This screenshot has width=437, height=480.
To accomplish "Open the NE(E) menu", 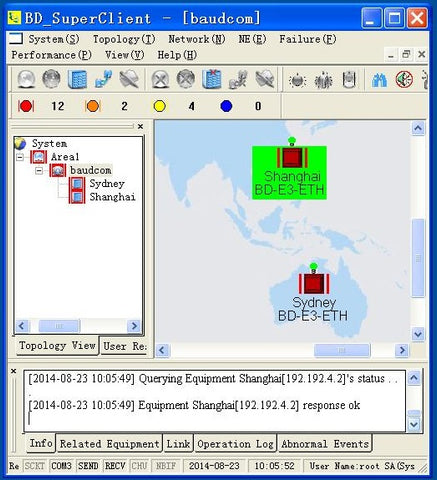I will pyautogui.click(x=252, y=39).
